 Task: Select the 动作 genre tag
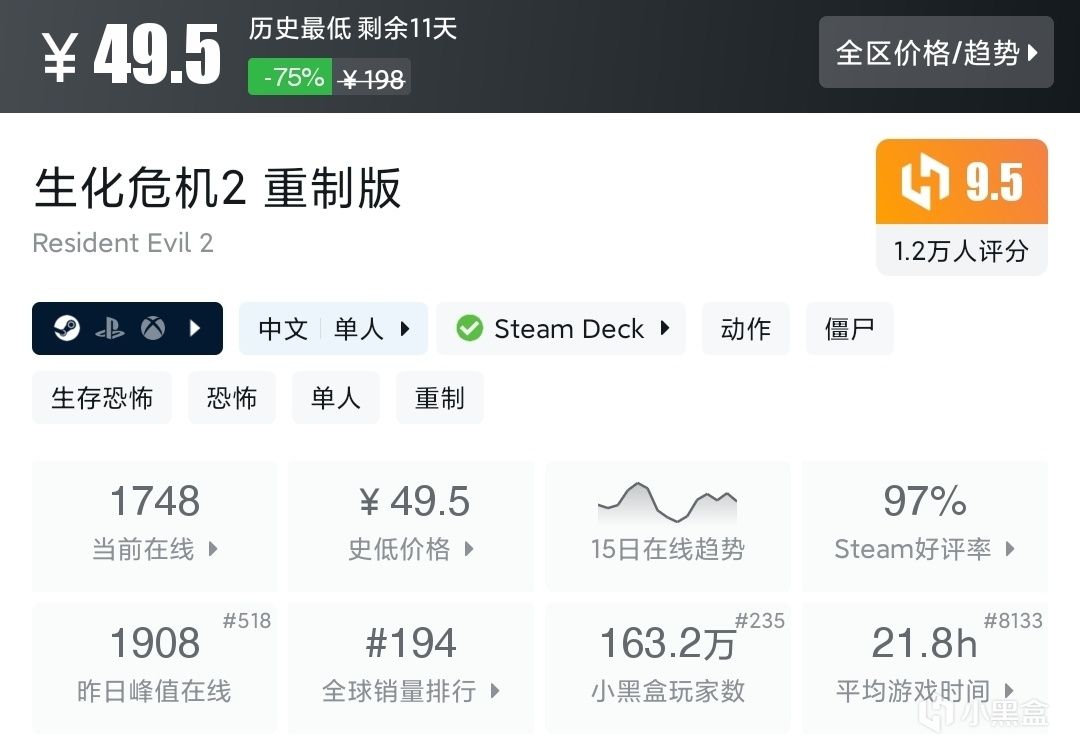745,328
